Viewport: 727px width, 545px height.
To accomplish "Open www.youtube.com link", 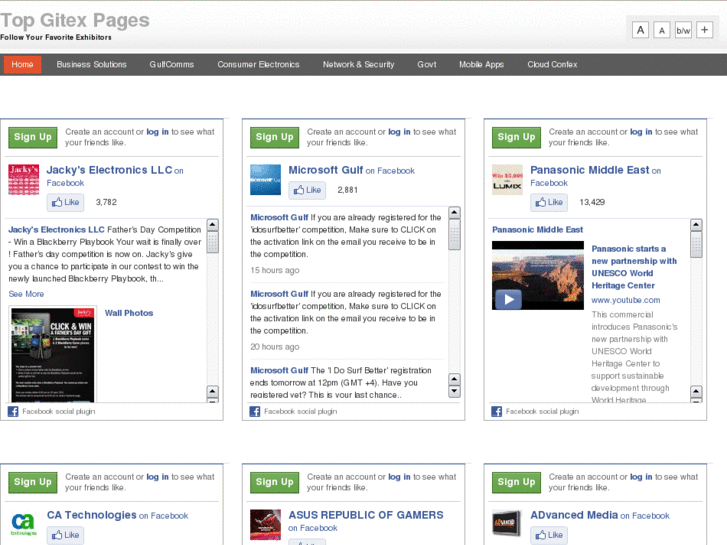I will pos(625,300).
